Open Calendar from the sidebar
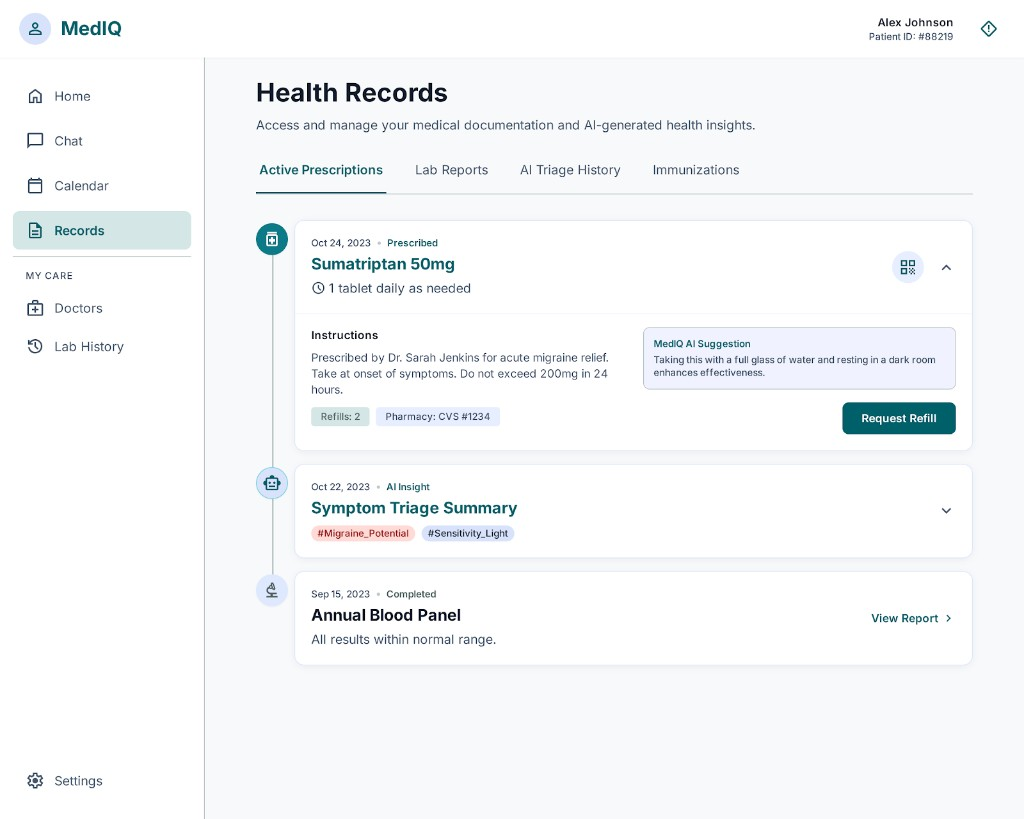Viewport: 1024px width, 819px height. click(x=102, y=185)
